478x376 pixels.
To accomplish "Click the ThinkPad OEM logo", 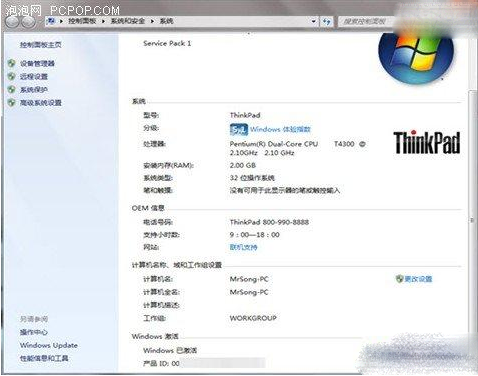I will pos(427,142).
